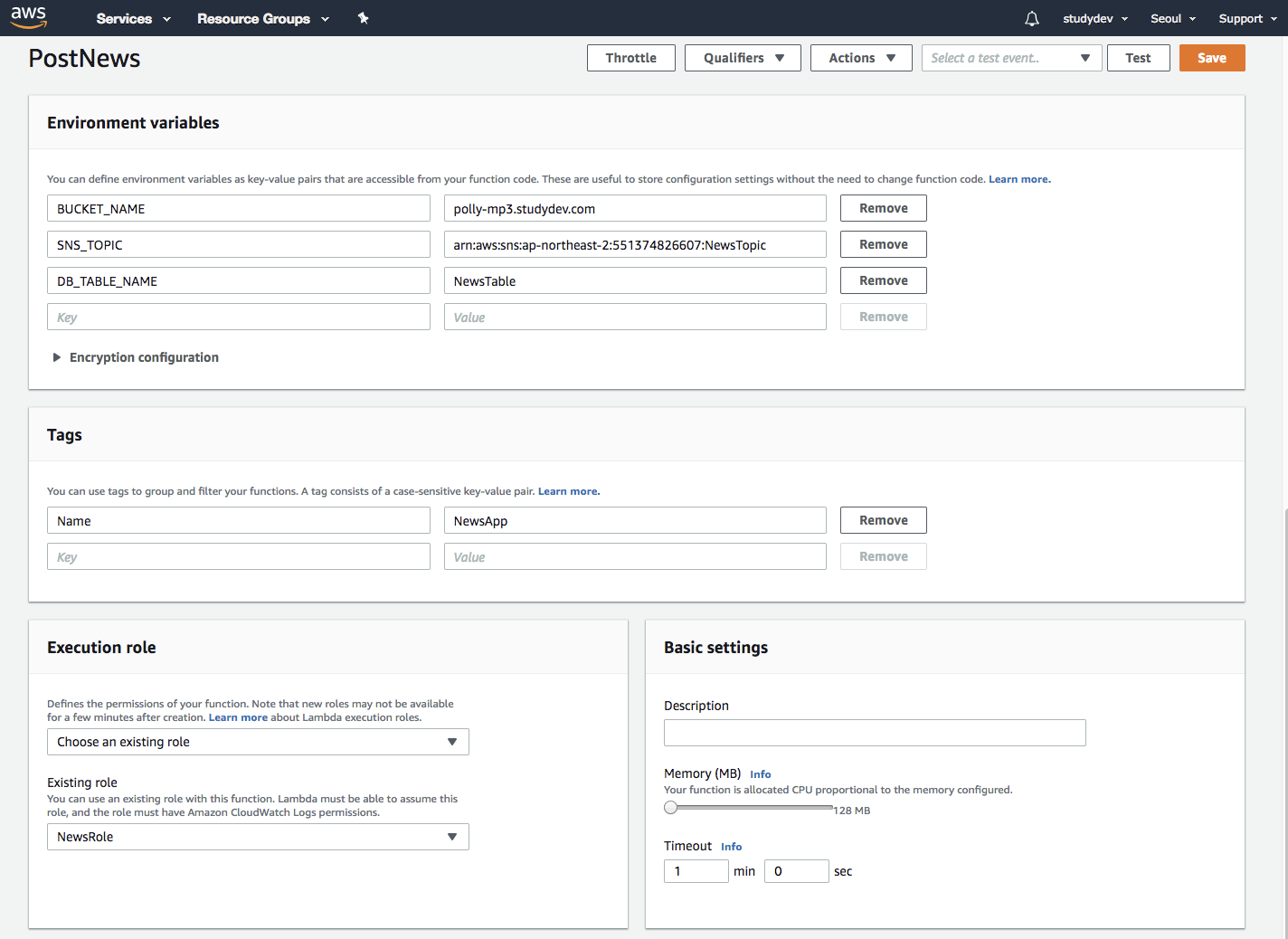Screen dimensions: 1288x939
Task: Open the AWS home logo
Action: [x=29, y=16]
